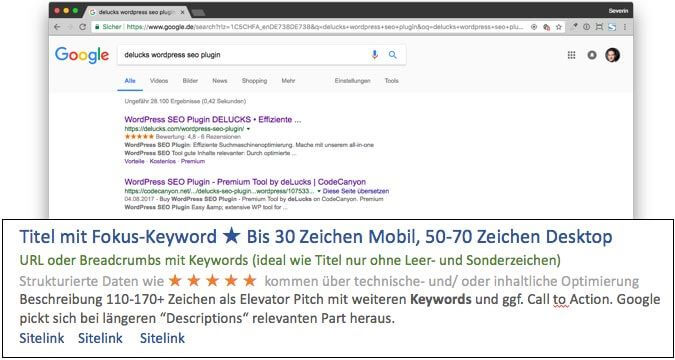Expand dropdown arrow beside delucks.com URL

click(248, 129)
